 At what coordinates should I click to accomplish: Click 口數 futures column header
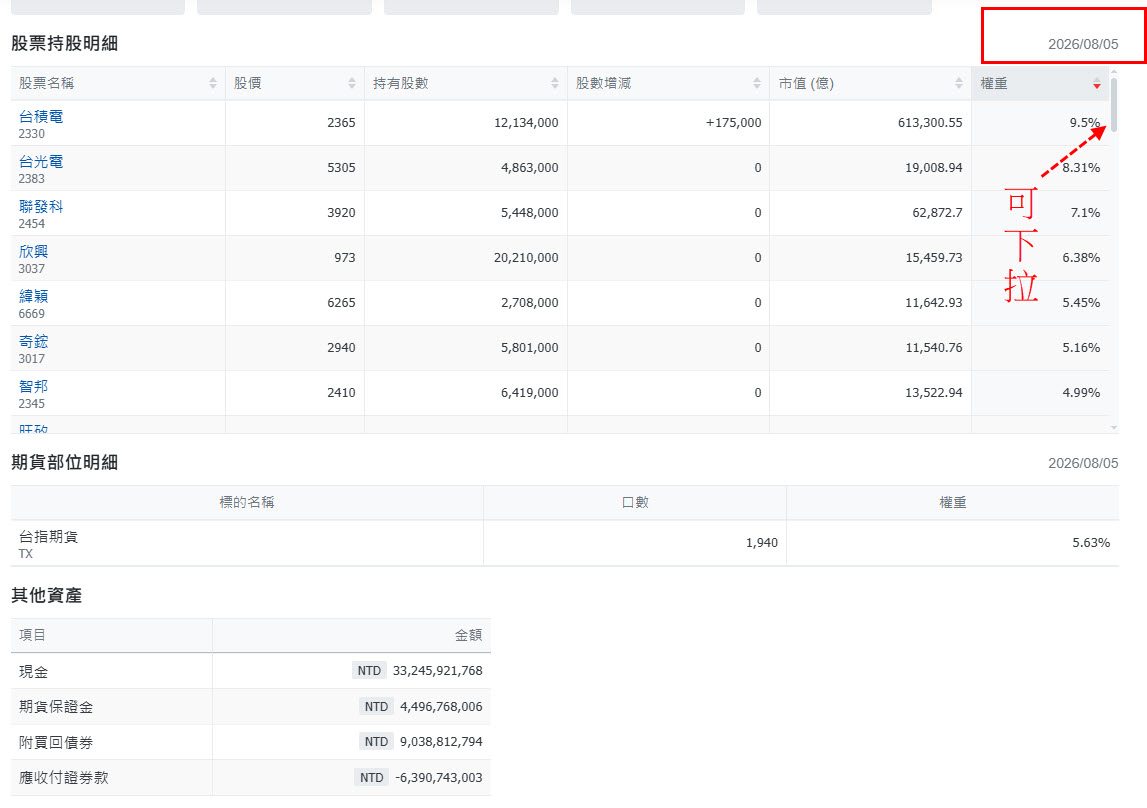634,502
